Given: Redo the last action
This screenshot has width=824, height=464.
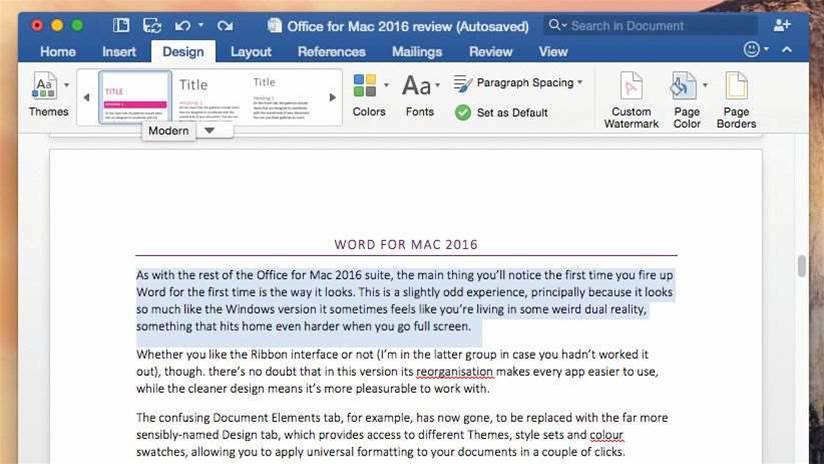Looking at the screenshot, I should pyautogui.click(x=225, y=25).
